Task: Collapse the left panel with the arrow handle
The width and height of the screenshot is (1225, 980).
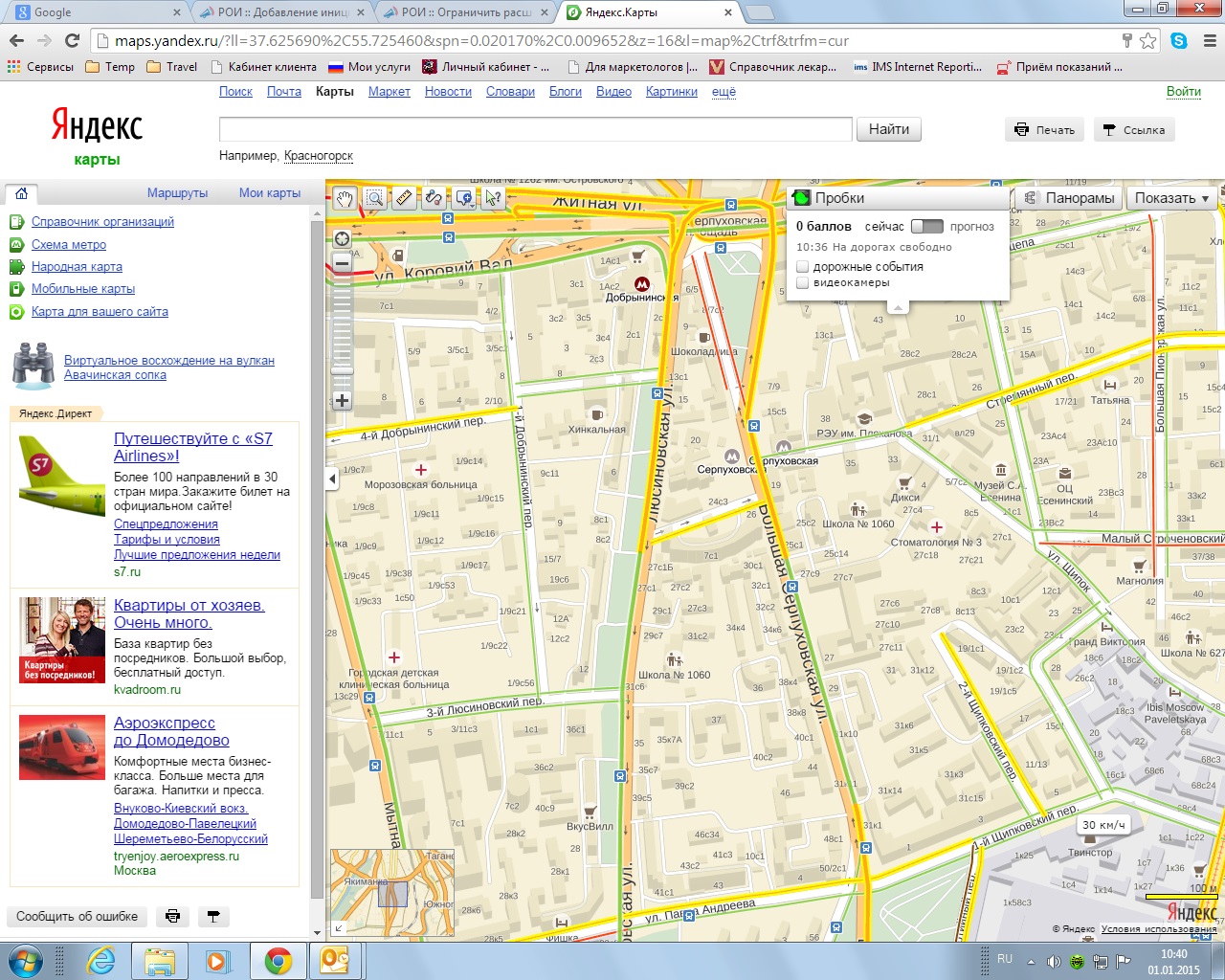Action: click(332, 478)
